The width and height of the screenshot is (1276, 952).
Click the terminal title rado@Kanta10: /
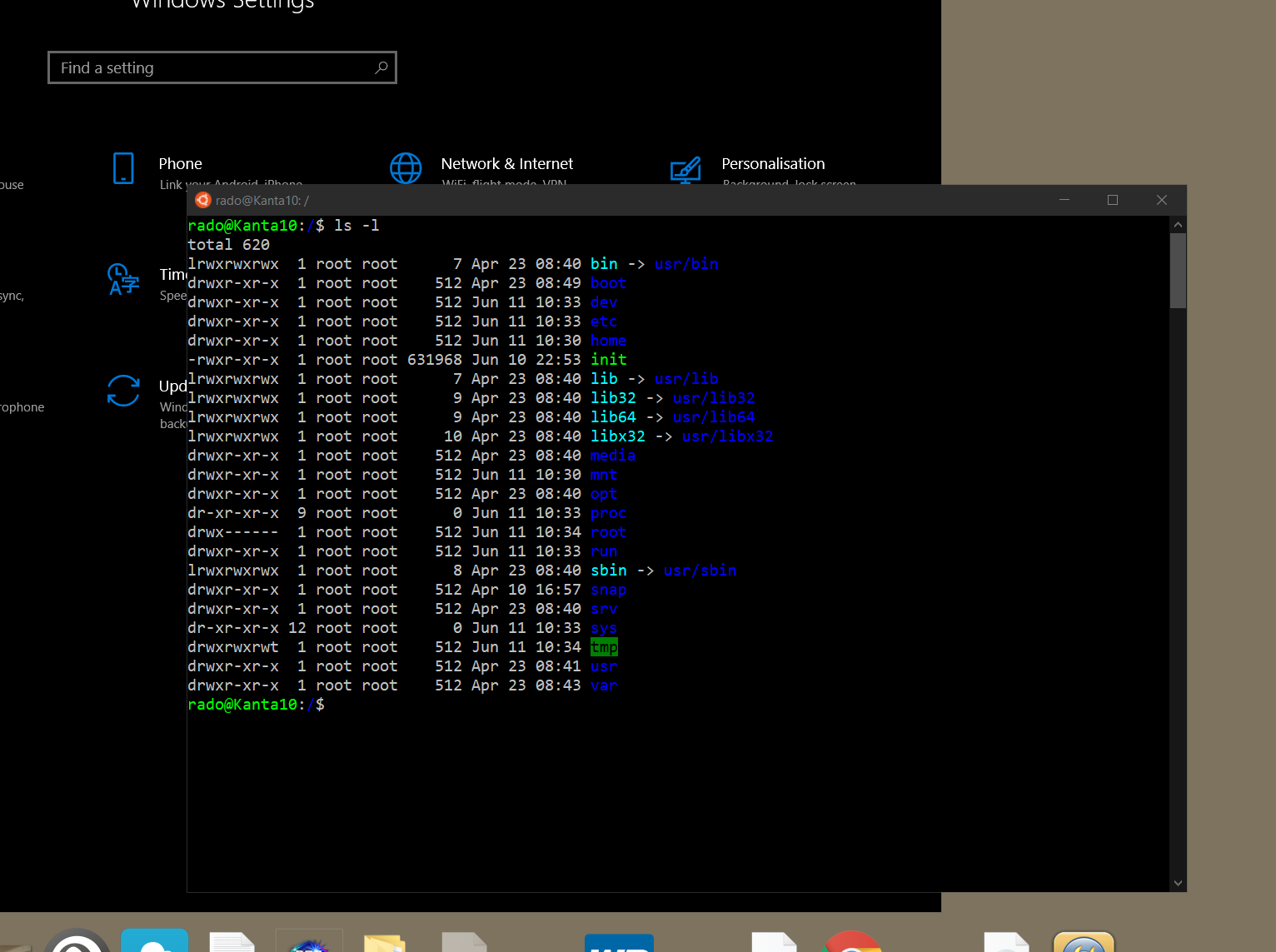(x=262, y=200)
